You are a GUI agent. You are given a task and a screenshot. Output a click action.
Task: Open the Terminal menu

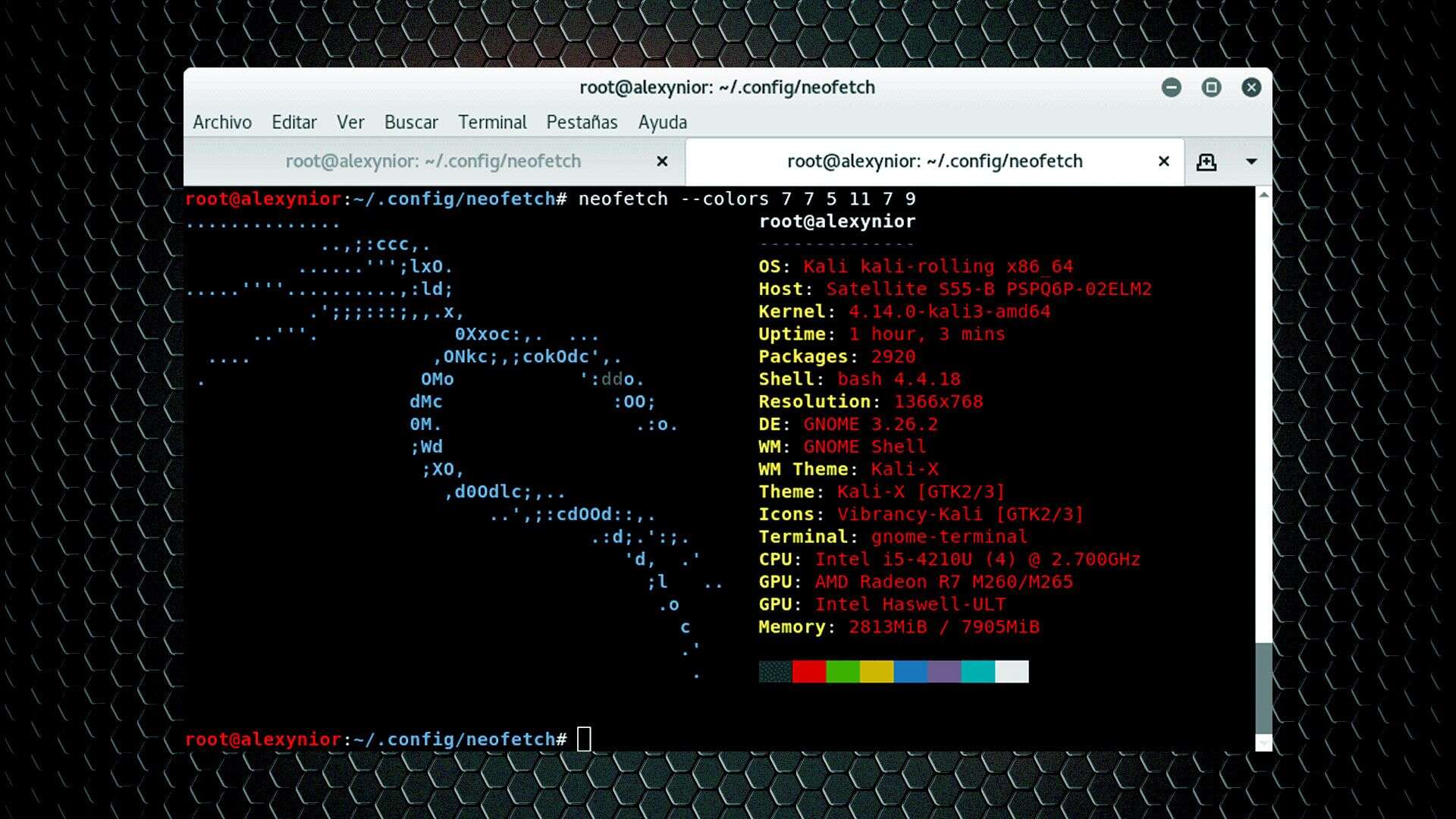coord(492,121)
